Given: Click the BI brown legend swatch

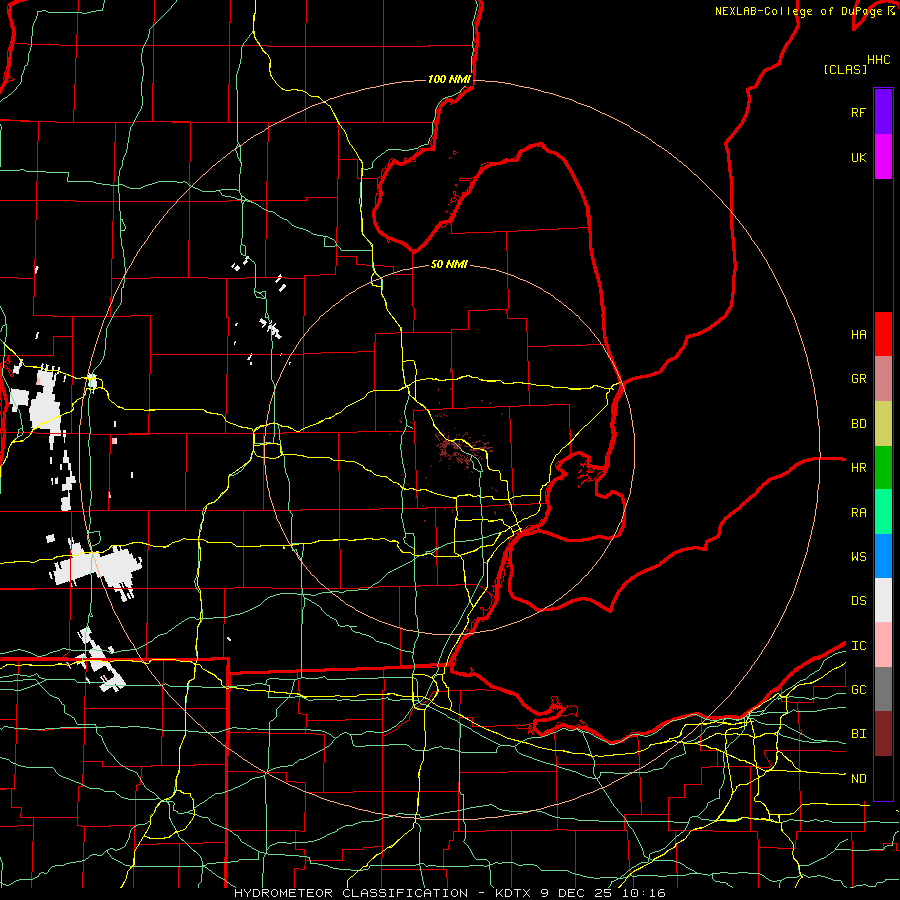Looking at the screenshot, I should [x=883, y=734].
